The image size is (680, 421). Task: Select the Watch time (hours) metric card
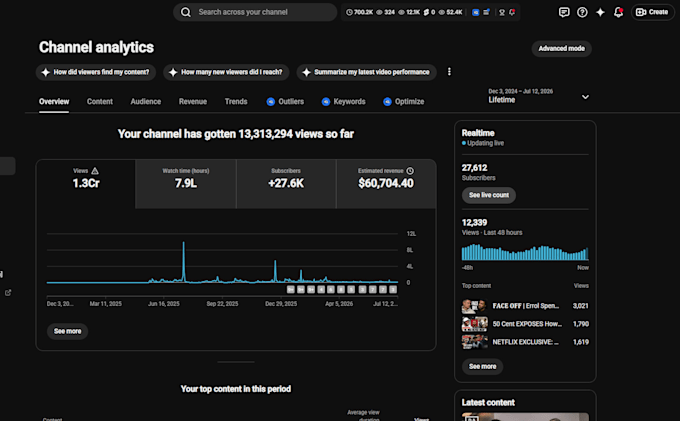[x=186, y=184]
